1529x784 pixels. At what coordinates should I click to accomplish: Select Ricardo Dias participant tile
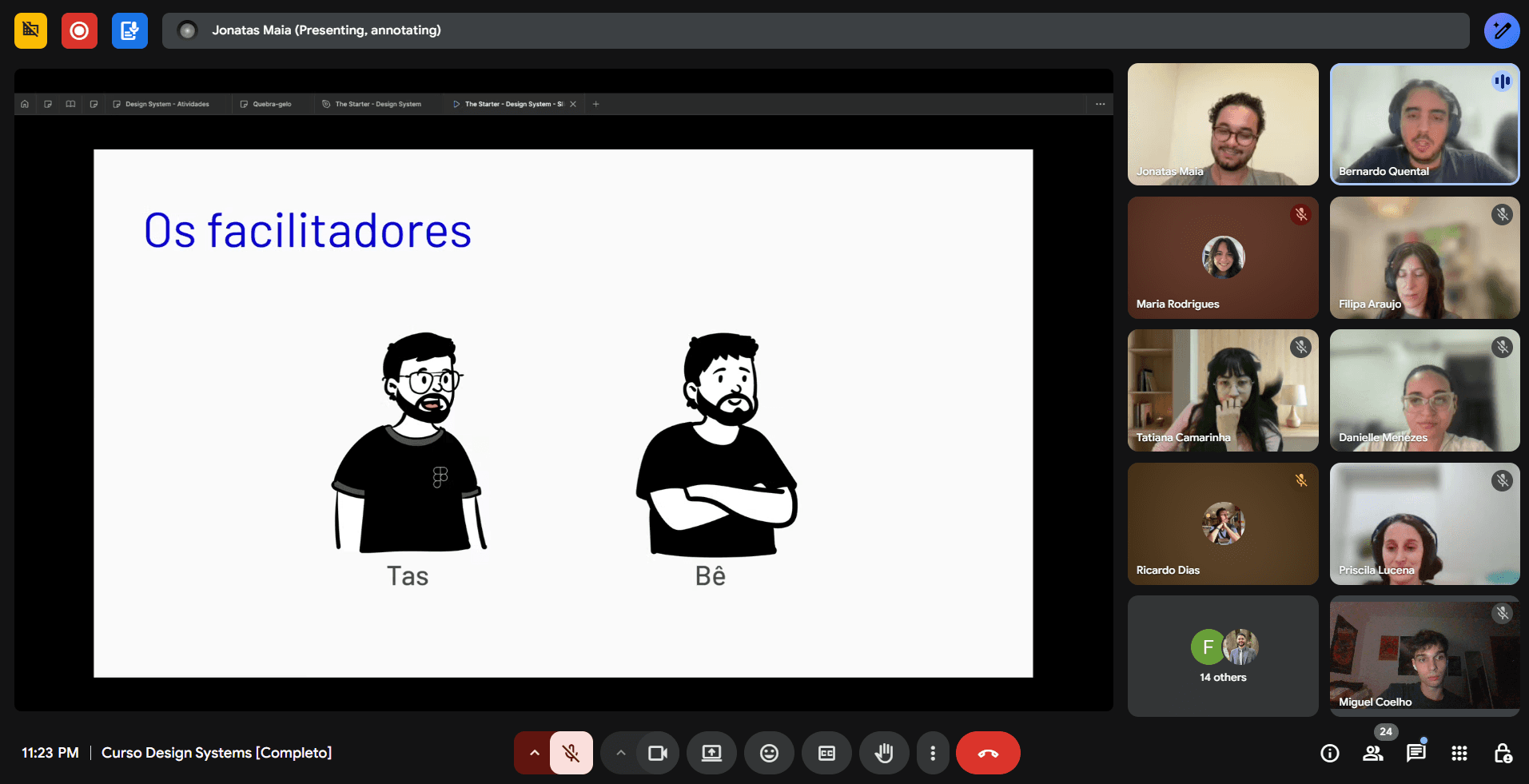tap(1223, 523)
